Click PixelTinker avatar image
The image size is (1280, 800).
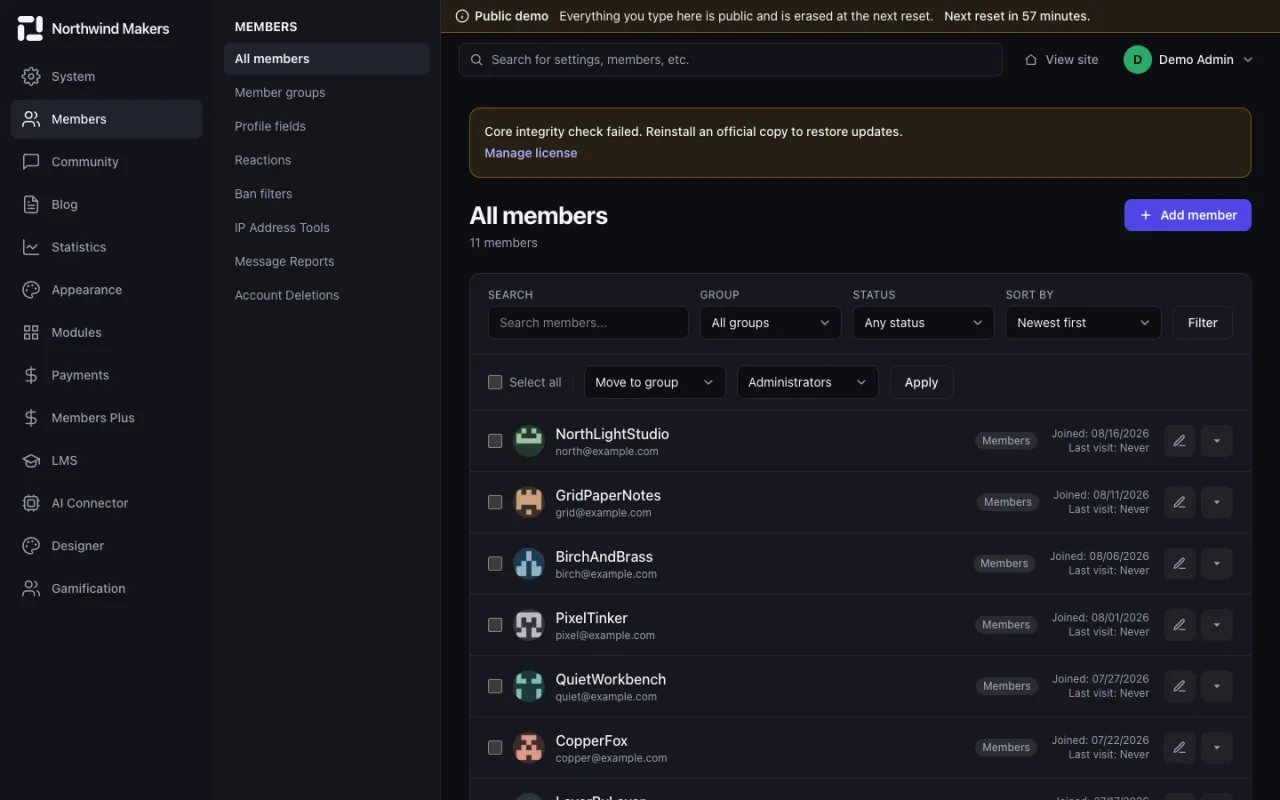[x=529, y=625]
